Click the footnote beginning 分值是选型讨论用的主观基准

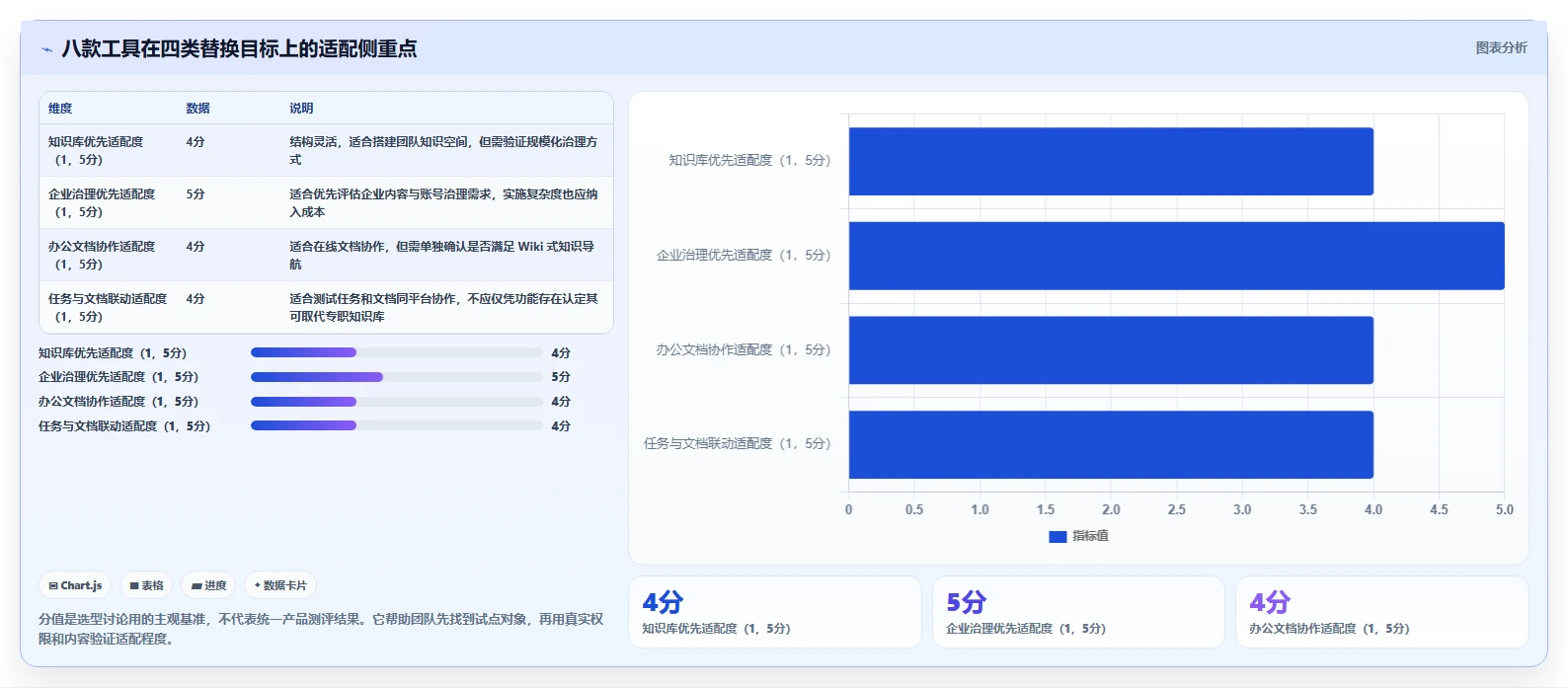pyautogui.click(x=321, y=629)
